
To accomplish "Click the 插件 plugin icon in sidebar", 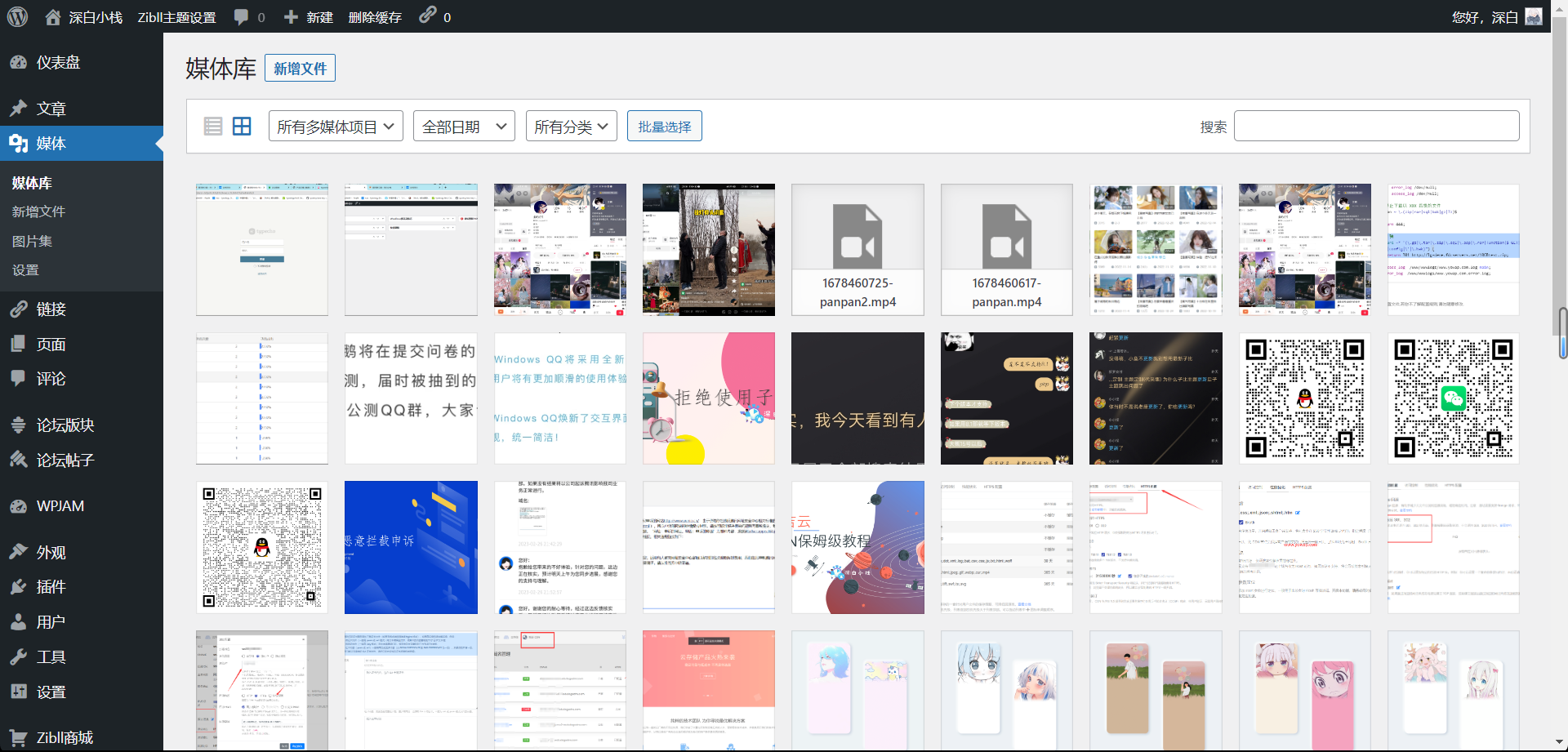I will [19, 586].
